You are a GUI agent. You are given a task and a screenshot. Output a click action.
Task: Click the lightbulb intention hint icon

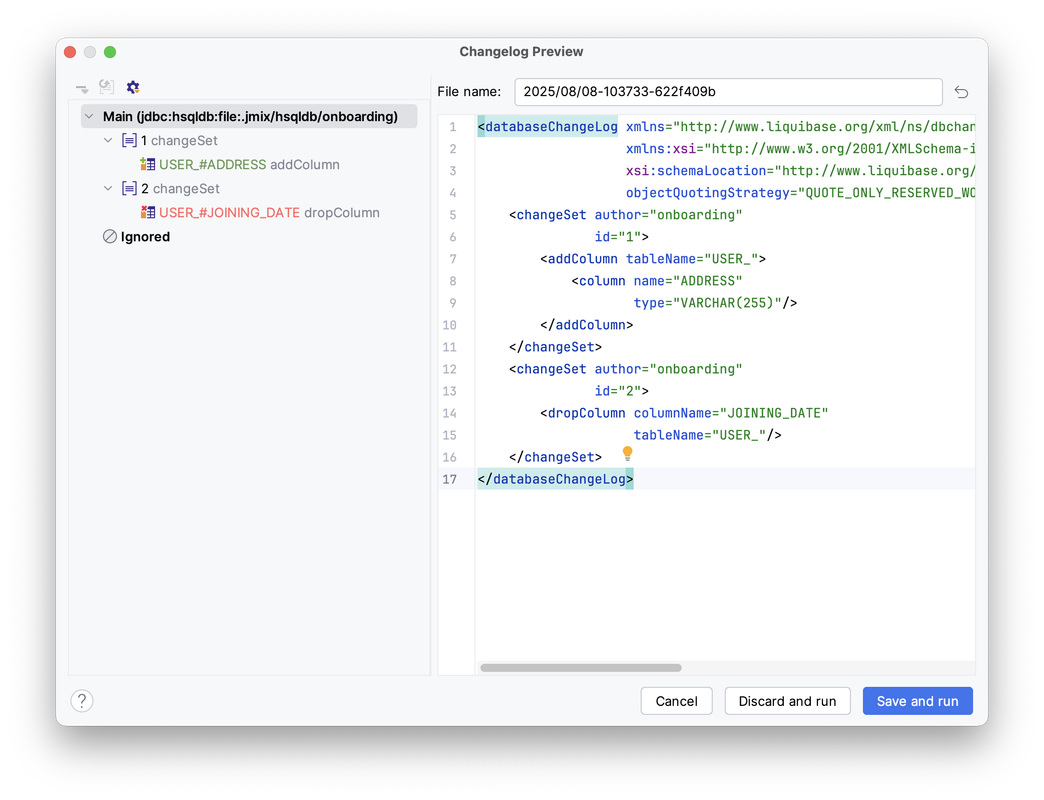coord(627,453)
